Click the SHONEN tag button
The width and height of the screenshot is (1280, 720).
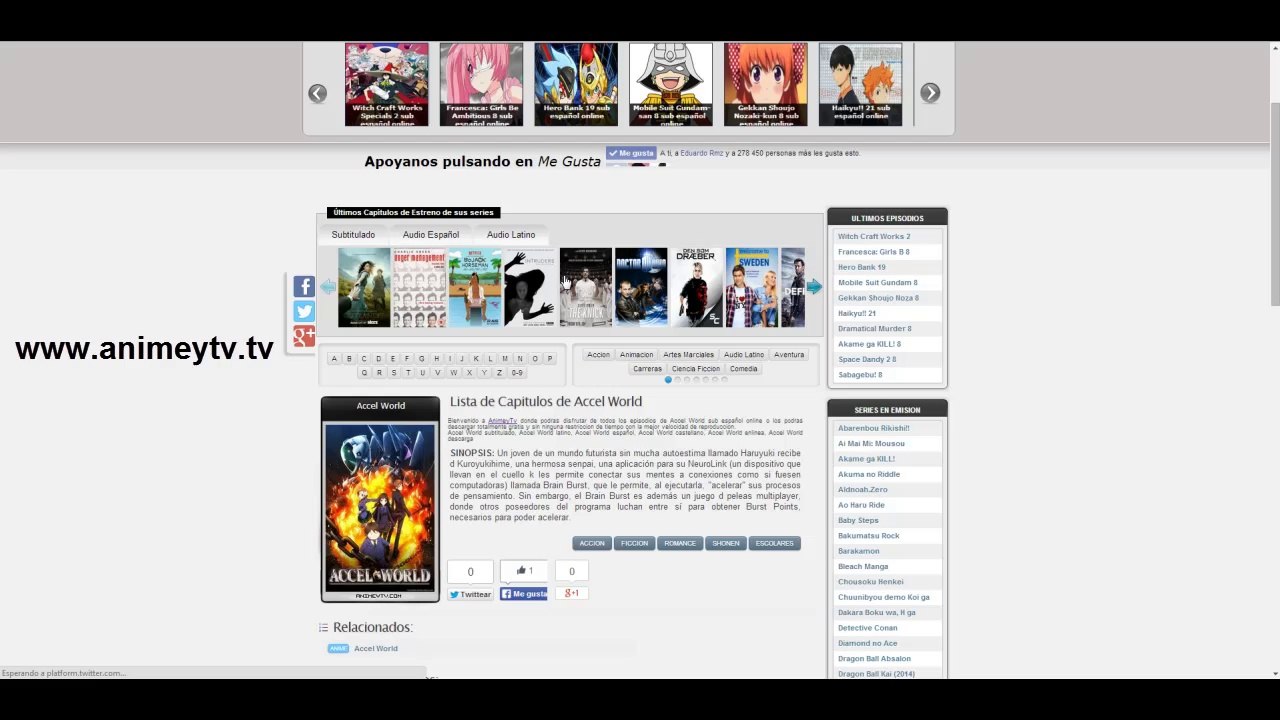click(x=726, y=543)
